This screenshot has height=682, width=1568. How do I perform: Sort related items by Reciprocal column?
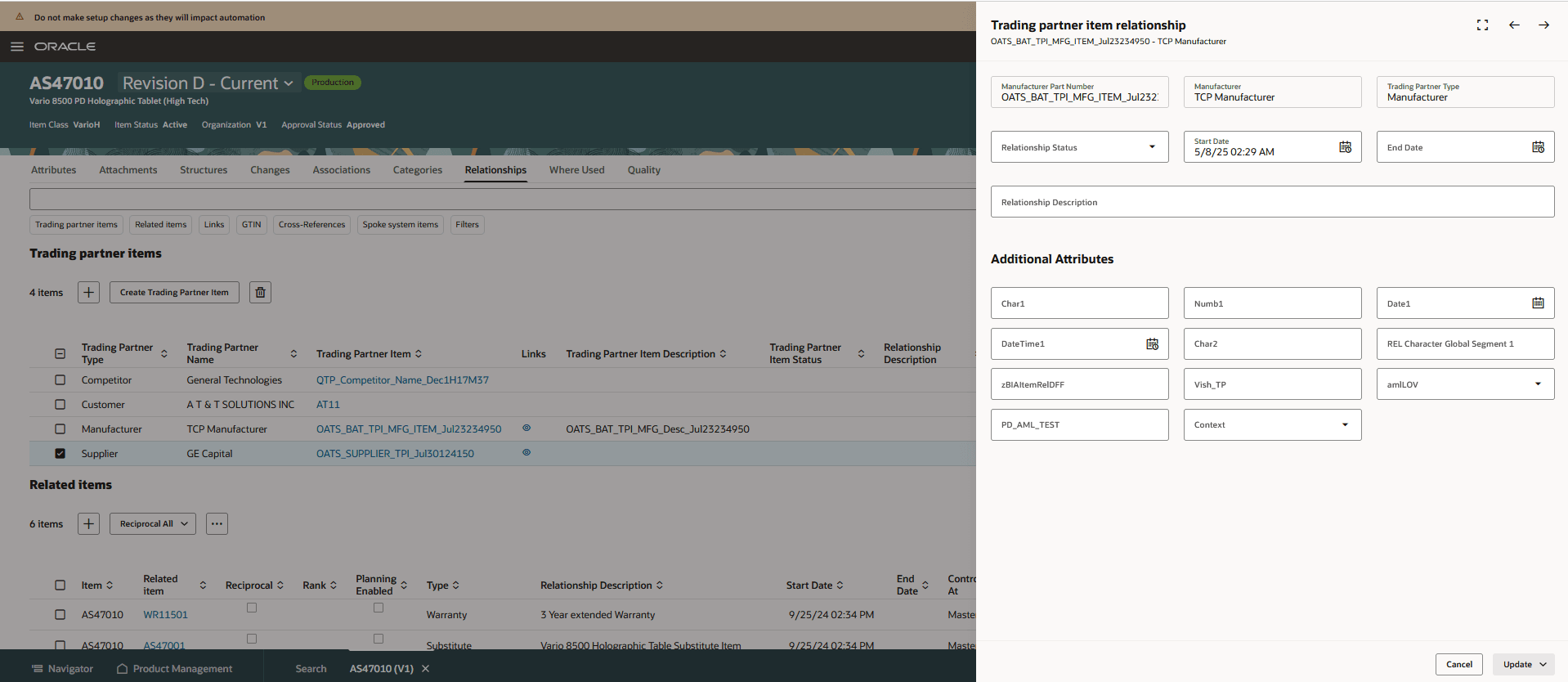pyautogui.click(x=280, y=585)
